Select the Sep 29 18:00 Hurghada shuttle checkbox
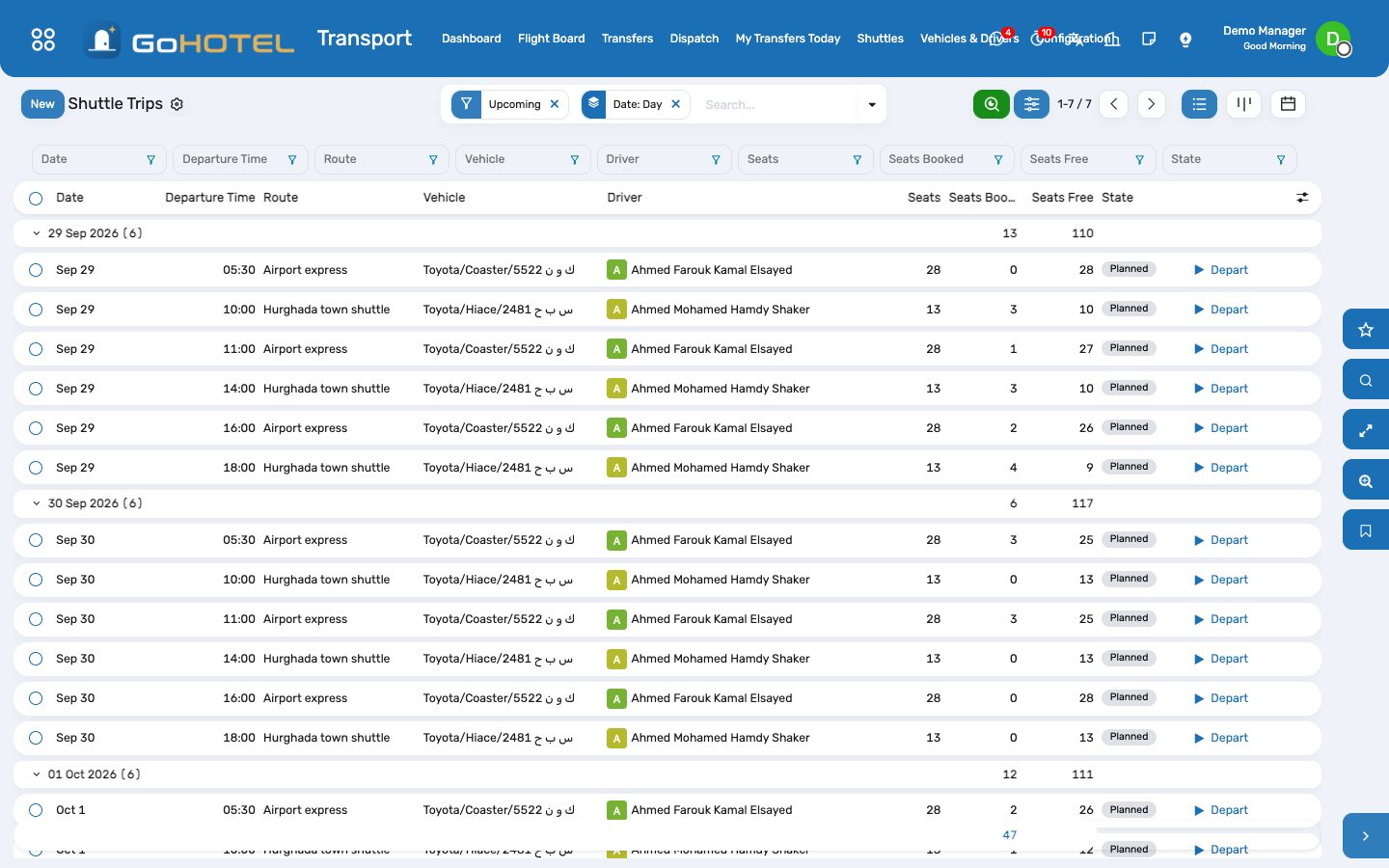The width and height of the screenshot is (1389, 868). click(x=36, y=468)
